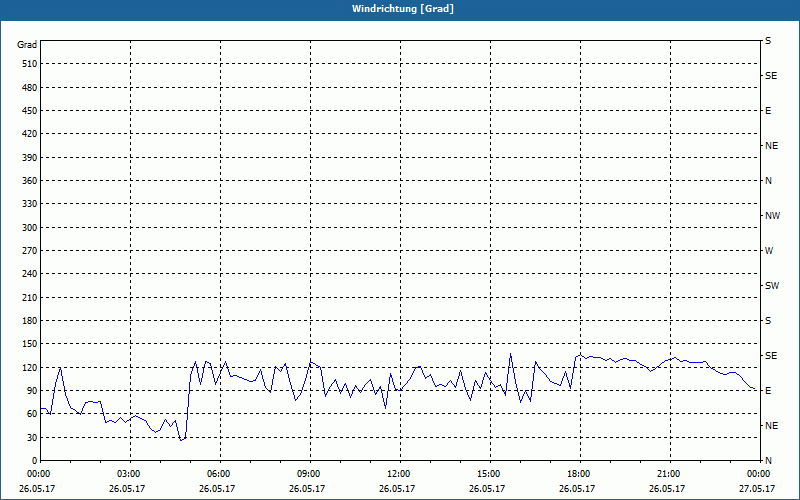This screenshot has height=500, width=800.
Task: Select the 09:00 time label
Action: point(310,474)
